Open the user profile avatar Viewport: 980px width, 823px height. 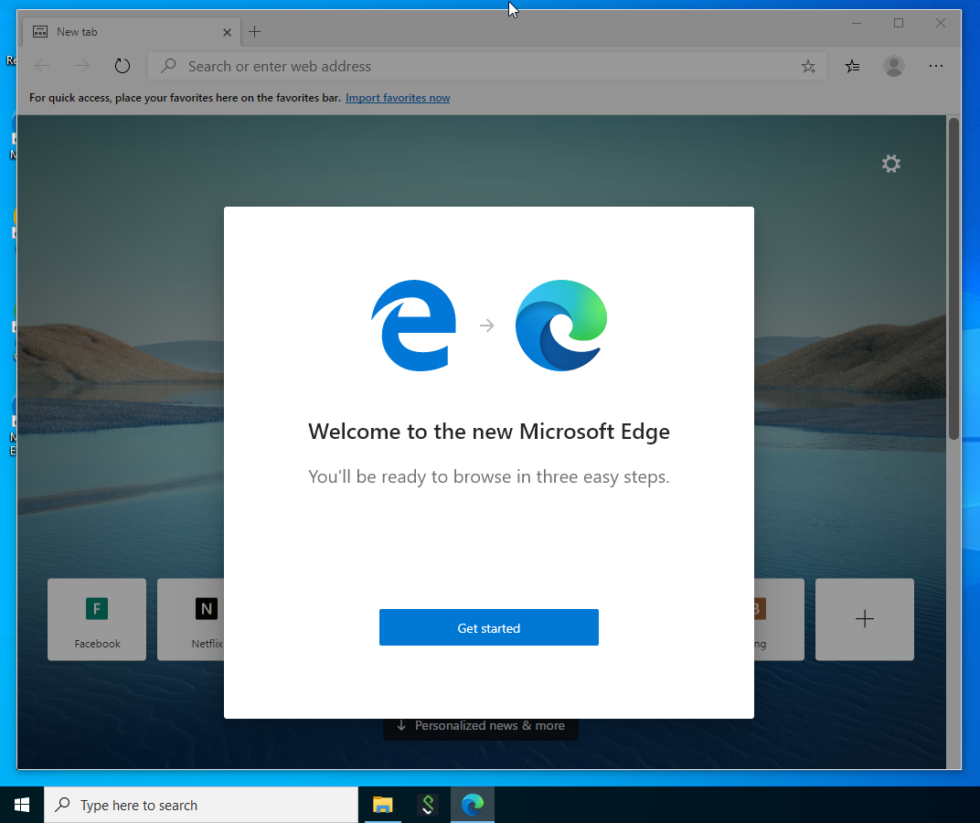894,66
